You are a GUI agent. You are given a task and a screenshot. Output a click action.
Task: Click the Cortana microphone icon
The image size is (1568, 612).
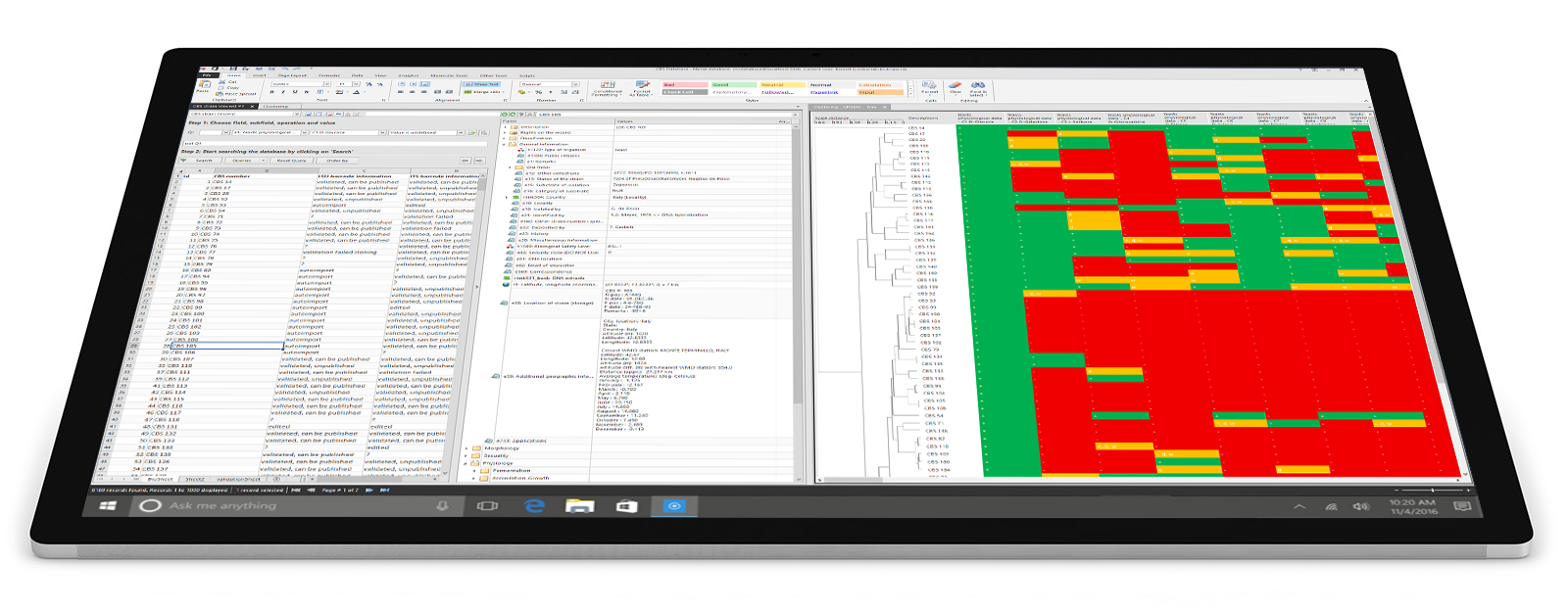pyautogui.click(x=442, y=506)
